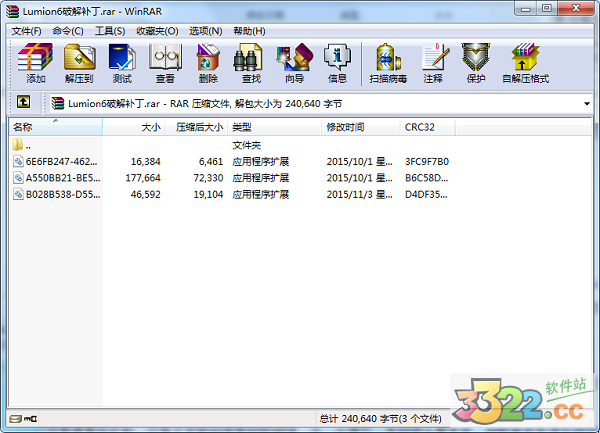The height and width of the screenshot is (433, 600).
Task: Open the Tools (工具) menu
Action: click(x=110, y=31)
